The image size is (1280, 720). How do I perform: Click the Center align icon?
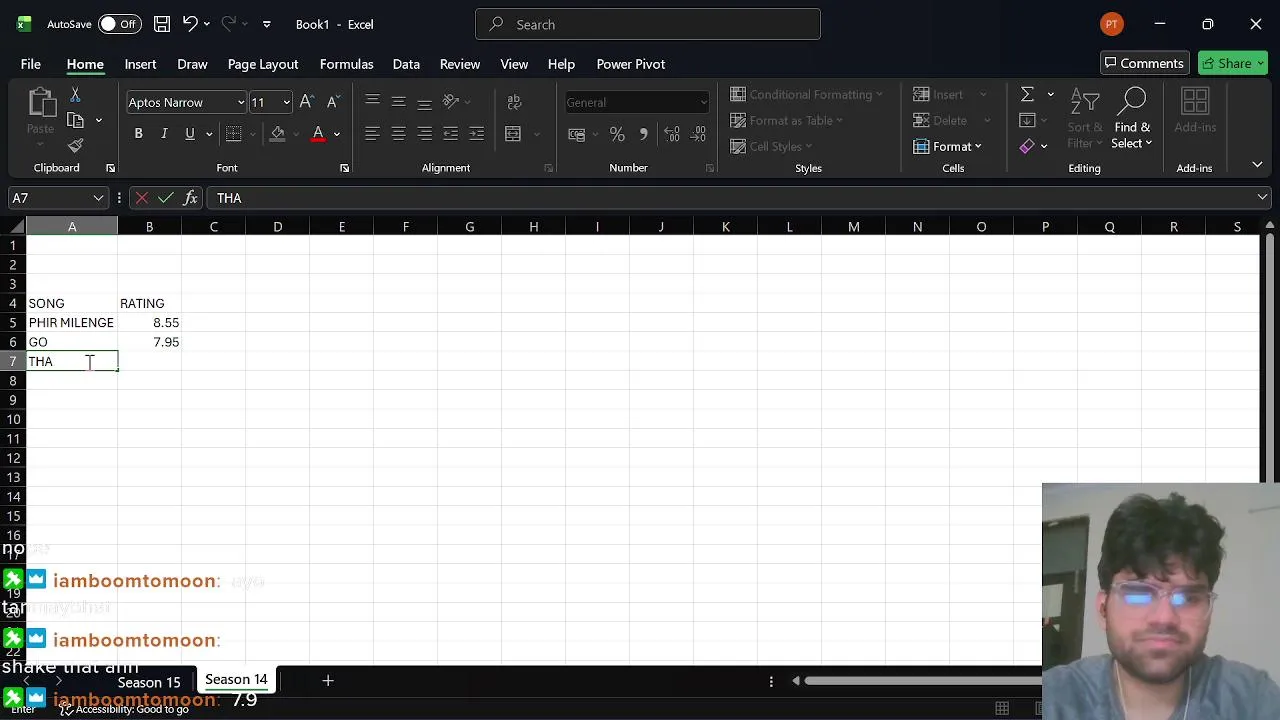tap(398, 134)
